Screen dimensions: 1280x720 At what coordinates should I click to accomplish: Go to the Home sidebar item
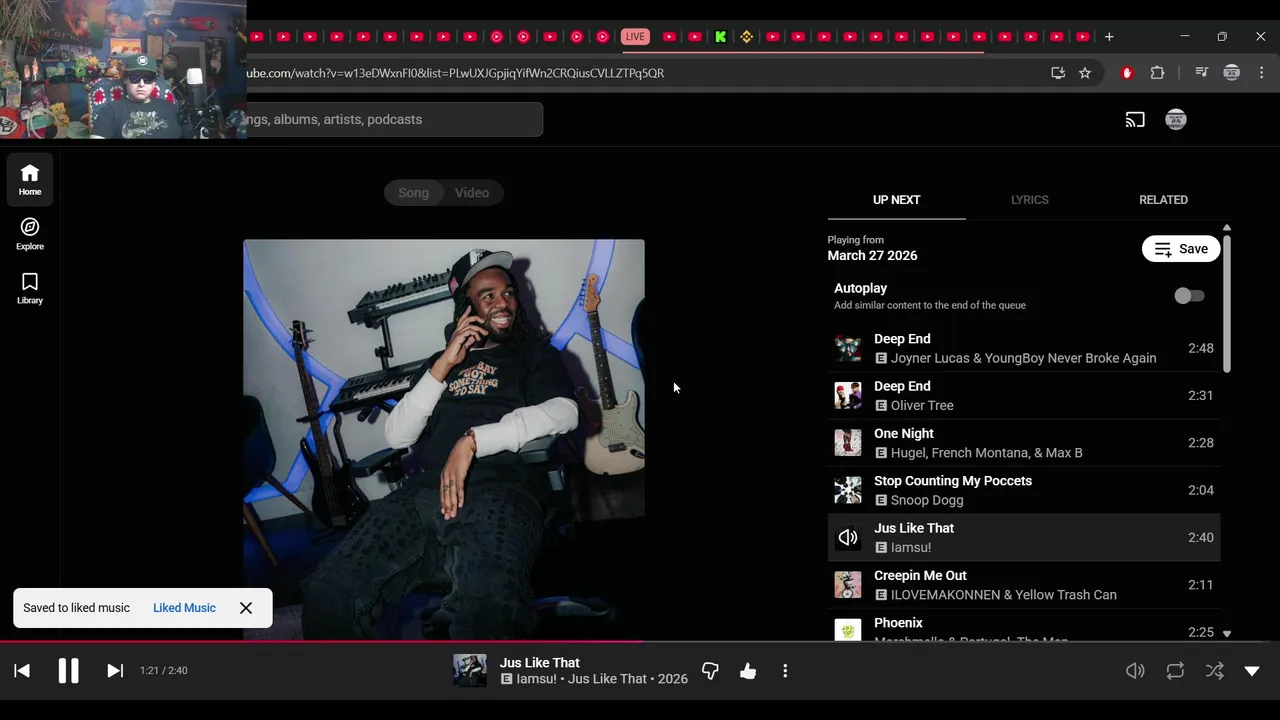[29, 179]
